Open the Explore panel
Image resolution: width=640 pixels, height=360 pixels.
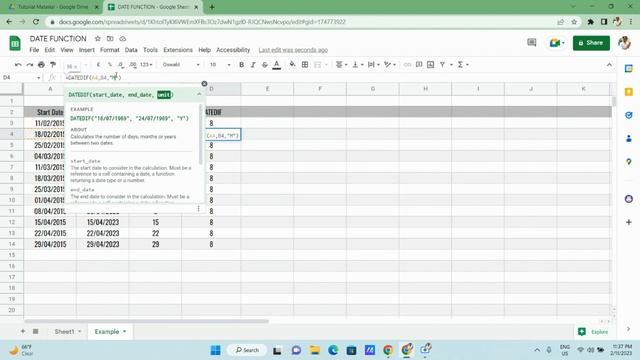tap(593, 332)
